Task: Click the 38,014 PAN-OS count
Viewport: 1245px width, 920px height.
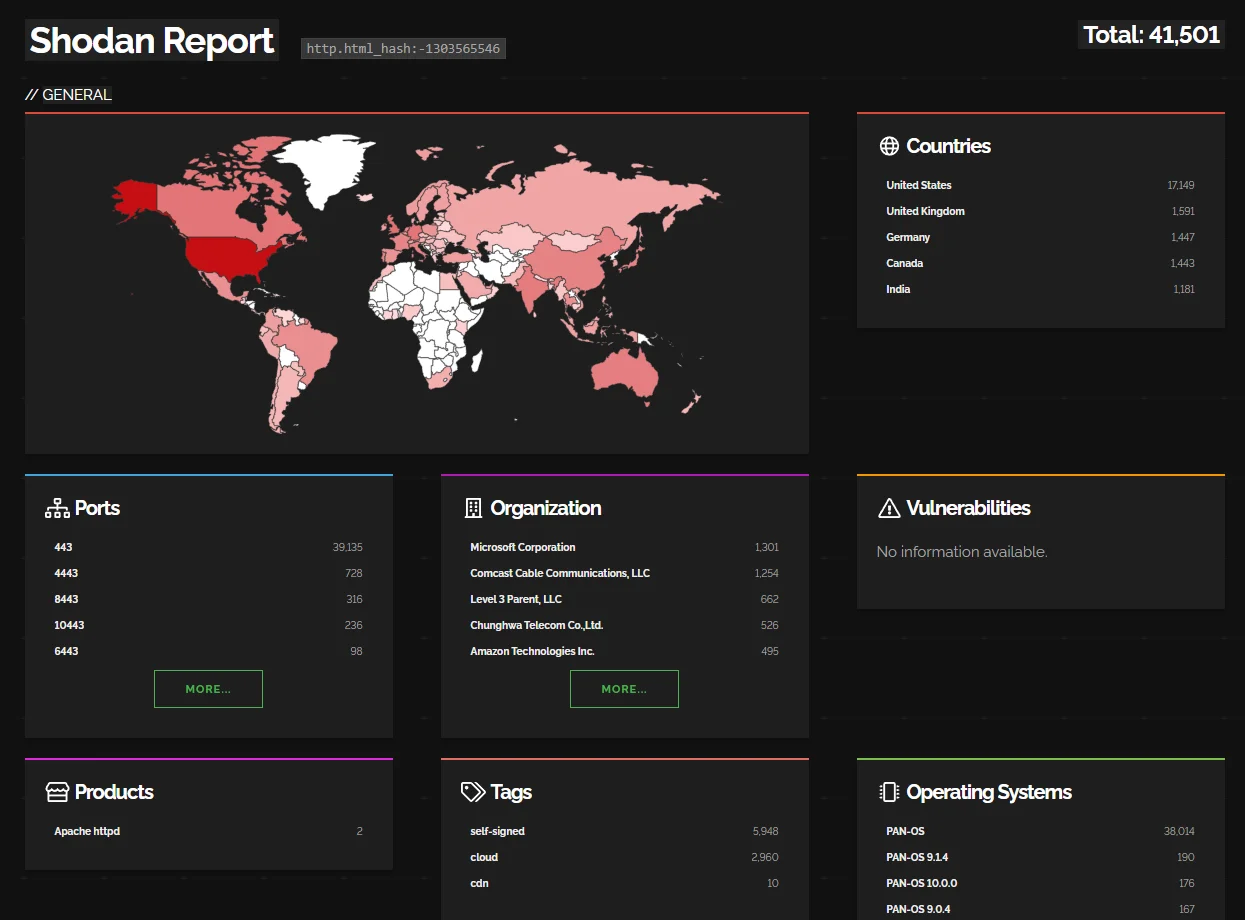Action: coord(1179,831)
